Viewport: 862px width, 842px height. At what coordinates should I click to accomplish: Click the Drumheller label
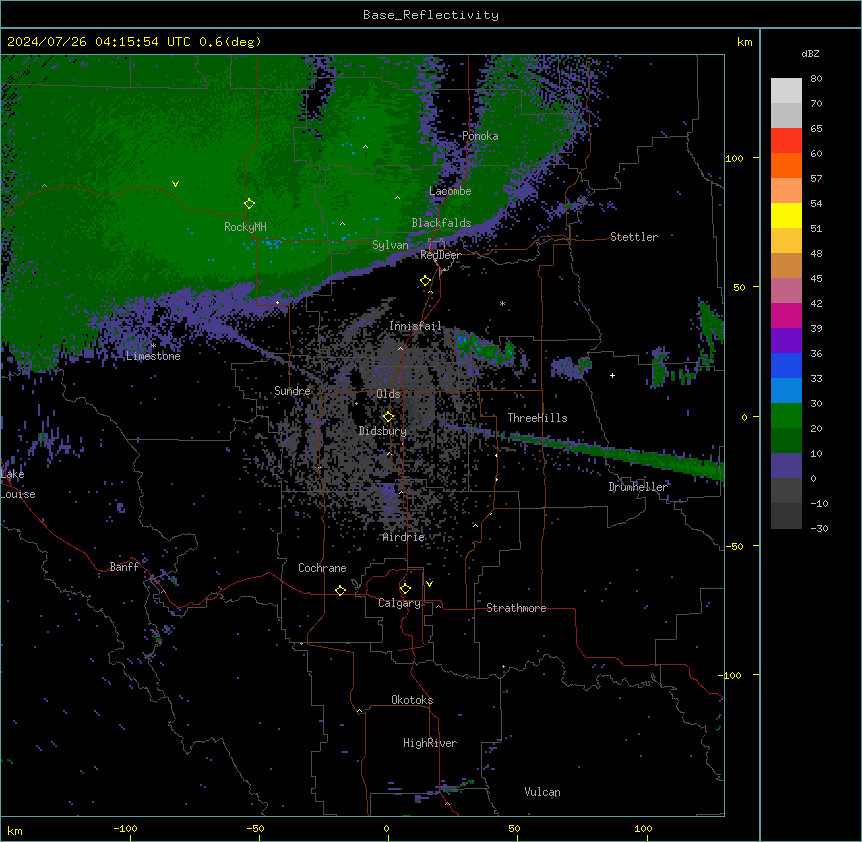tap(638, 487)
